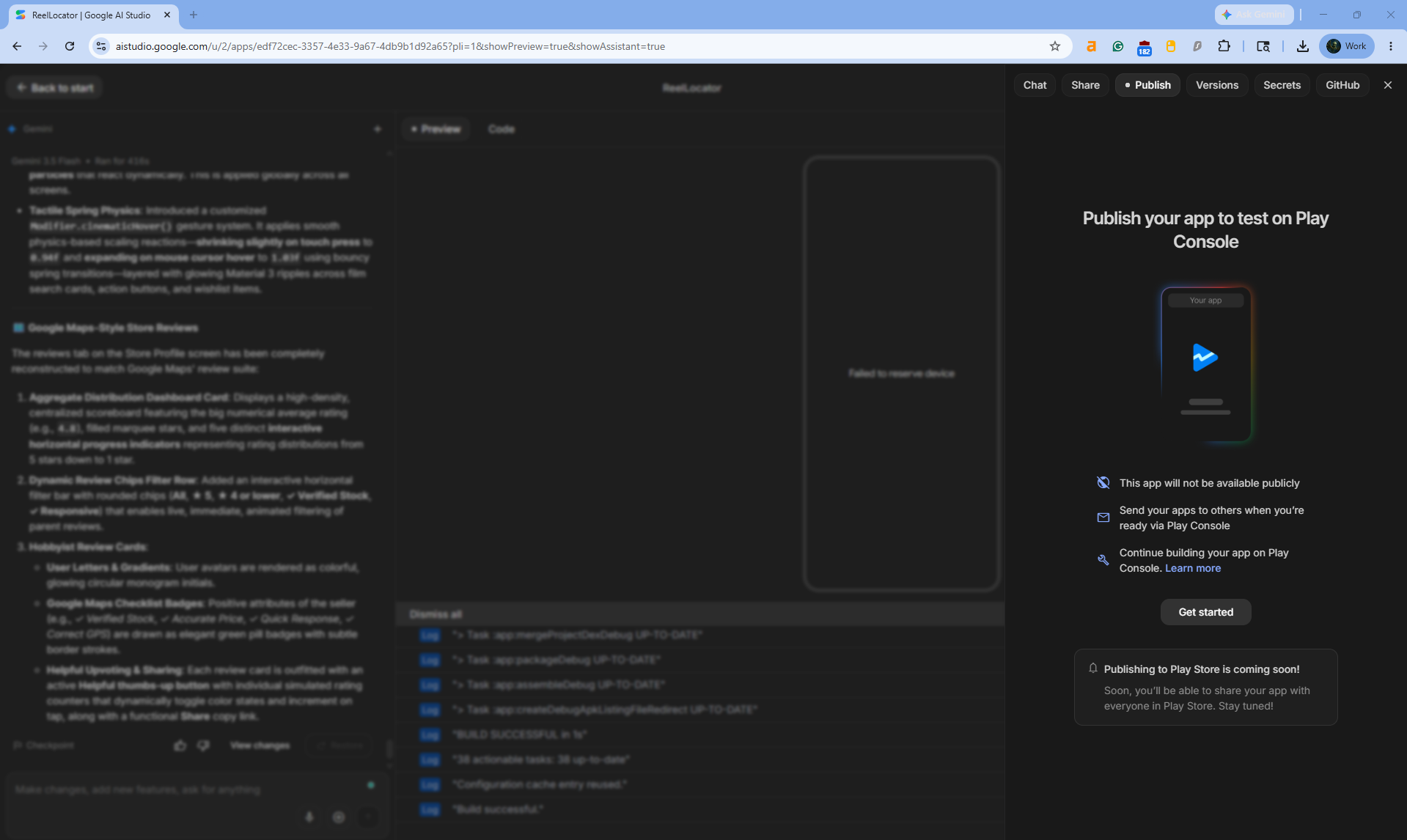The height and width of the screenshot is (840, 1407).
Task: Reload the page
Action: [x=70, y=46]
